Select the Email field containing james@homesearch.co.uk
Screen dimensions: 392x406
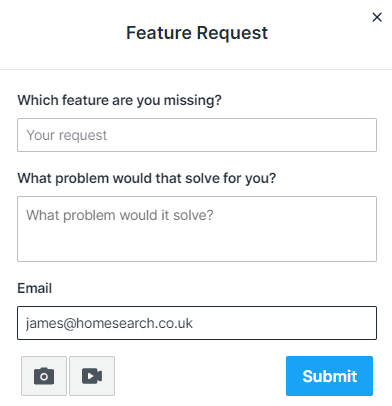click(x=197, y=323)
